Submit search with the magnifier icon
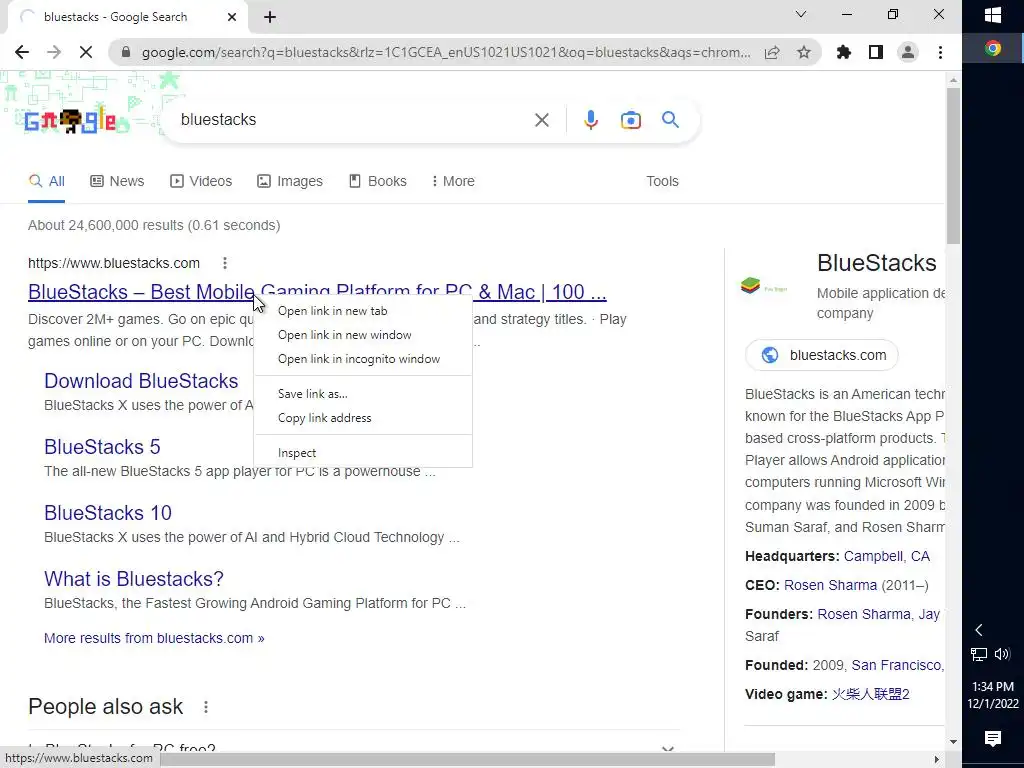 click(670, 120)
